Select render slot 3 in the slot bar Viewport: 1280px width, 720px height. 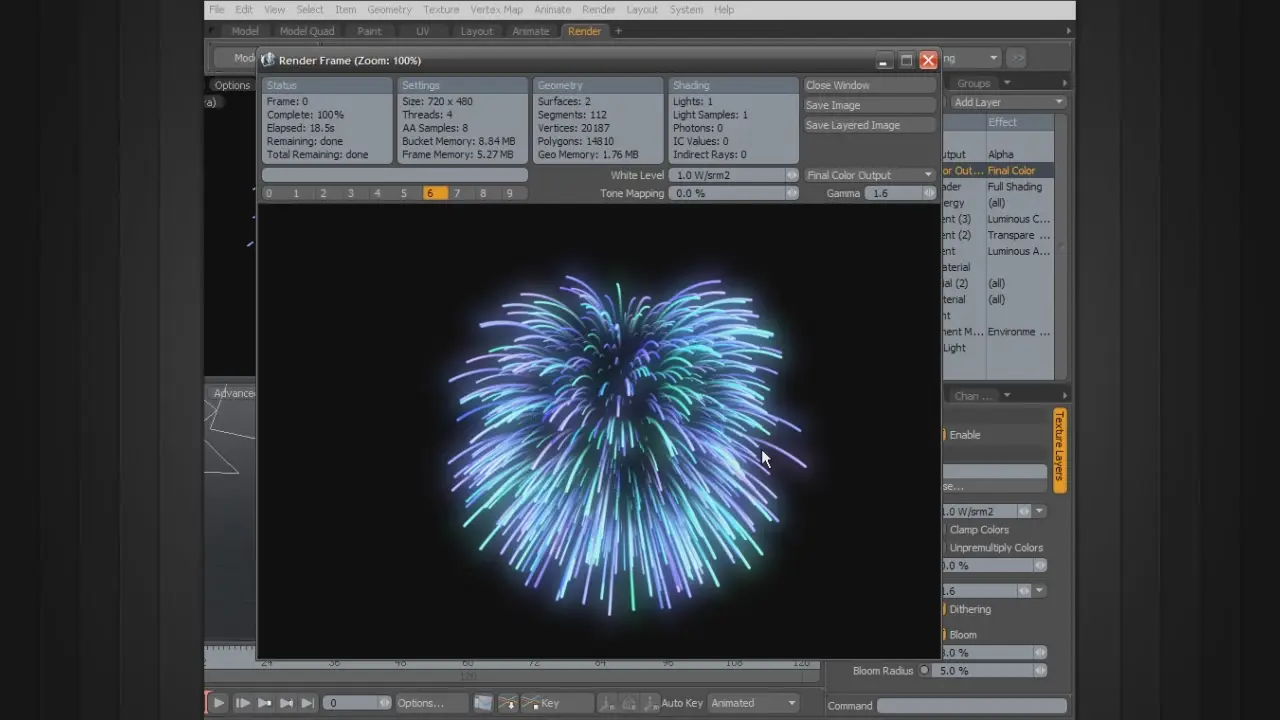tap(350, 193)
